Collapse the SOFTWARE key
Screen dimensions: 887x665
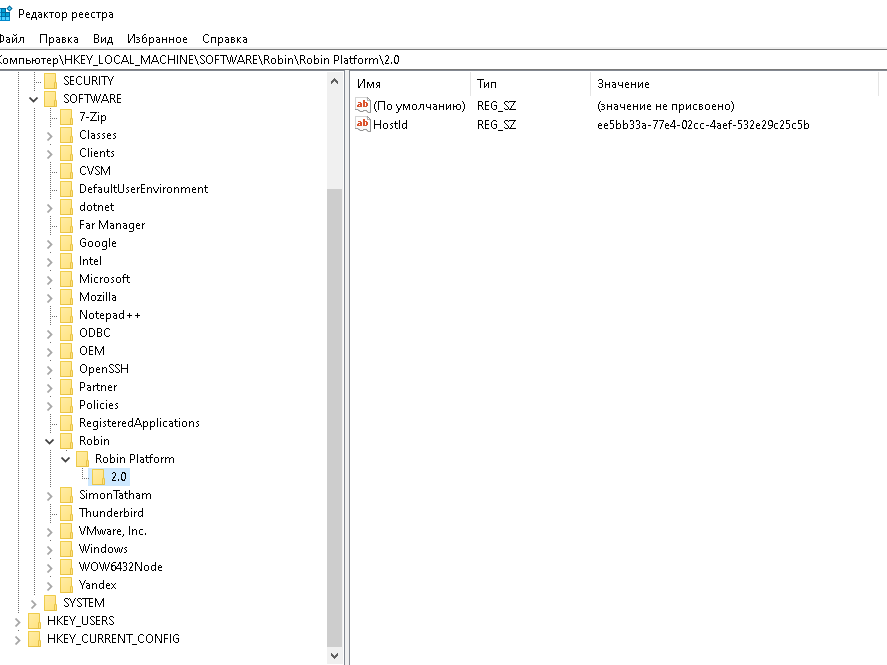pos(34,99)
